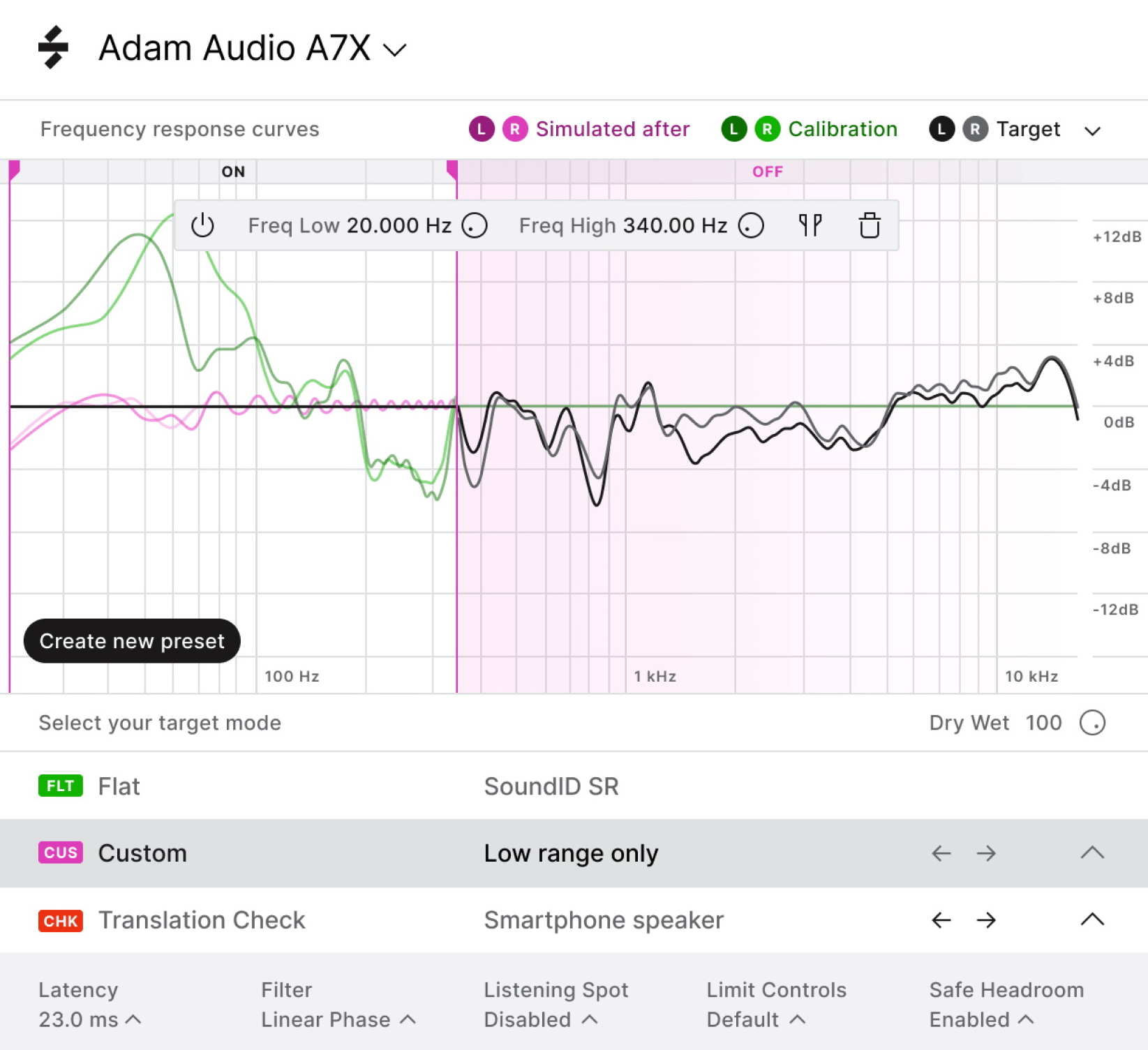
Task: Click the Calibration legend label
Action: point(842,129)
